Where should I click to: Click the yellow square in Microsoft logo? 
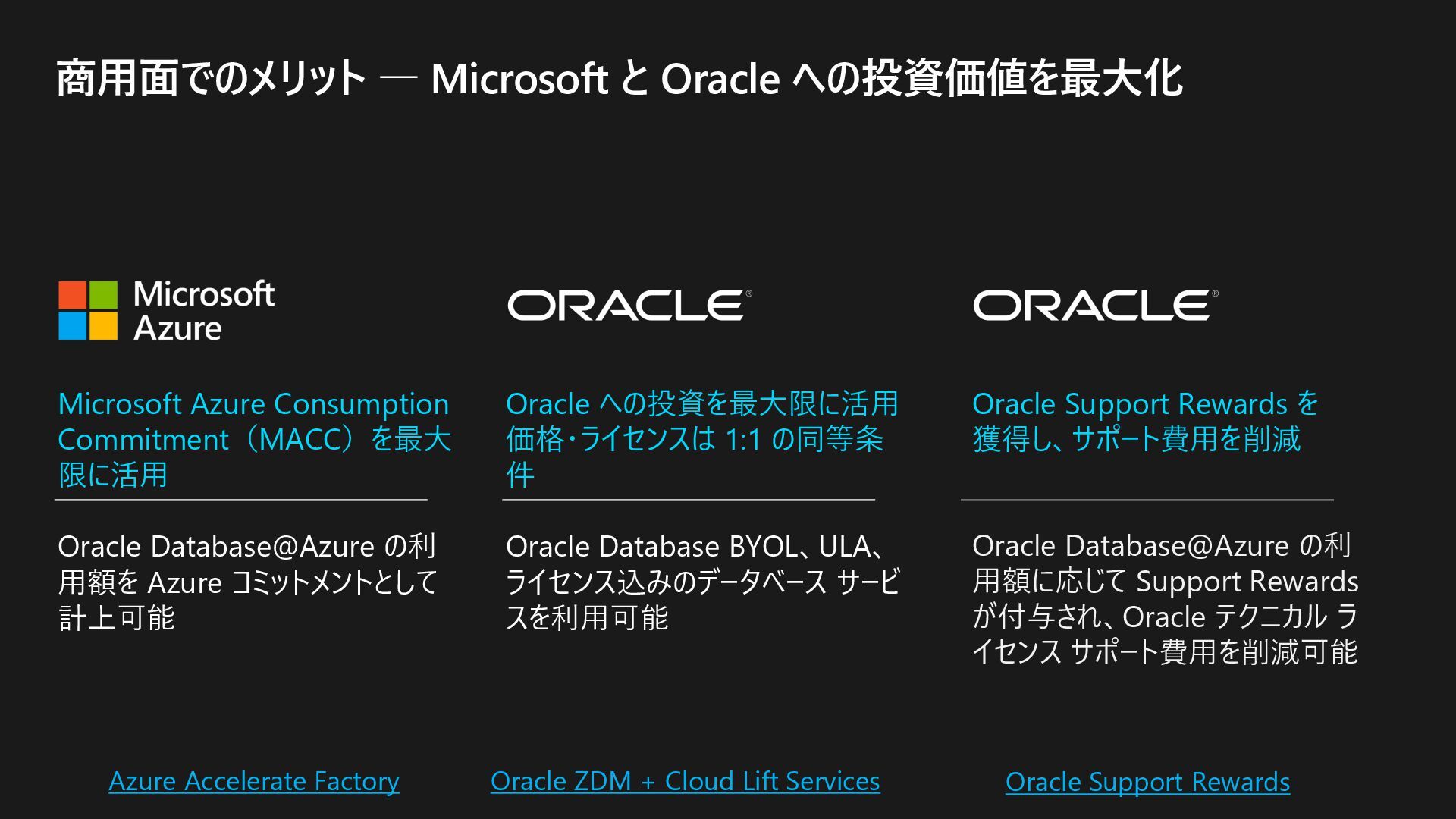pyautogui.click(x=104, y=326)
